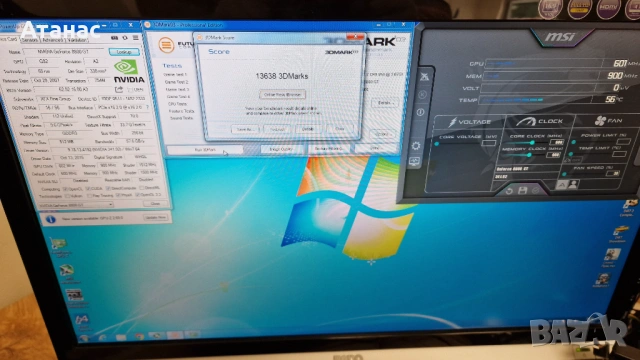Toggle the OpenGL checkbox in GPU-Z
Screen dimensions: 640x360
click(138, 195)
